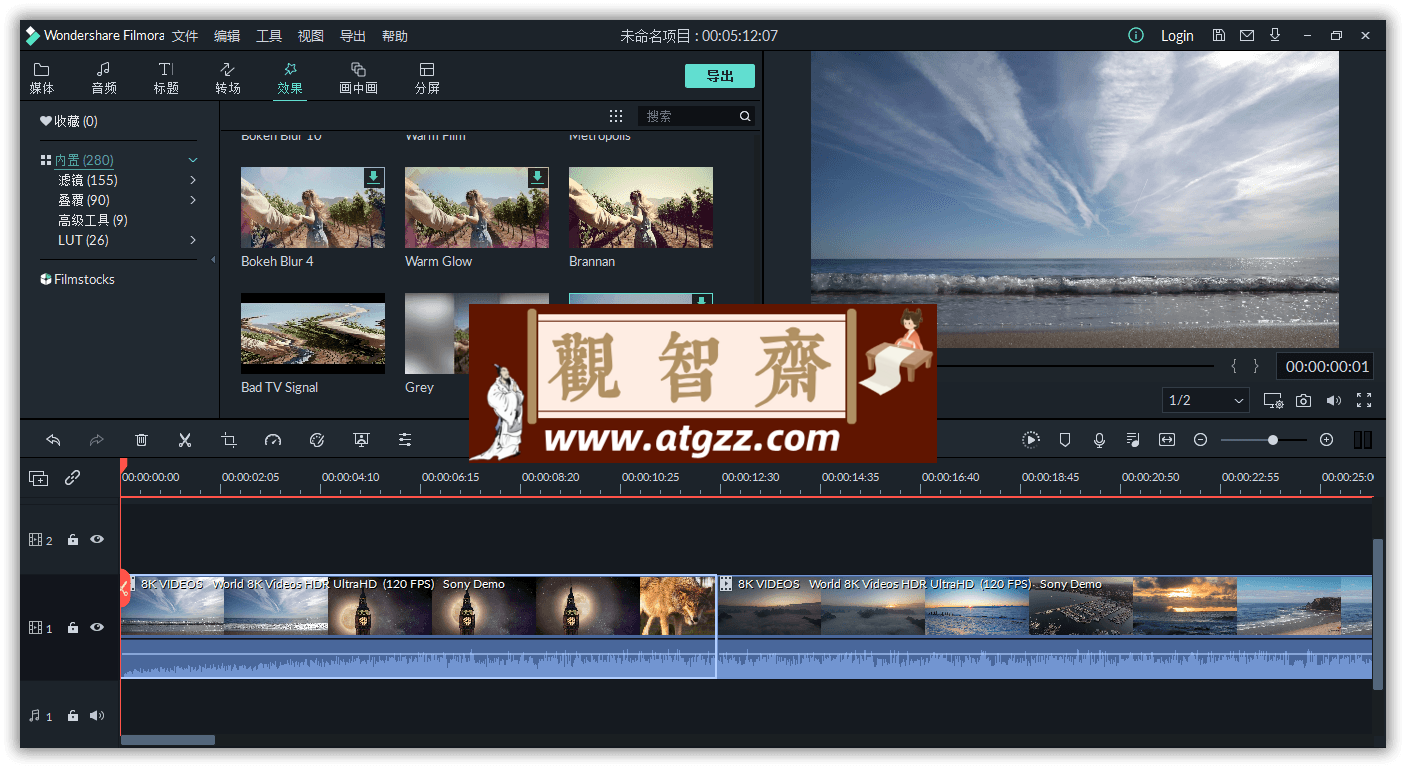
Task: Click the Add track icon
Action: click(x=38, y=478)
